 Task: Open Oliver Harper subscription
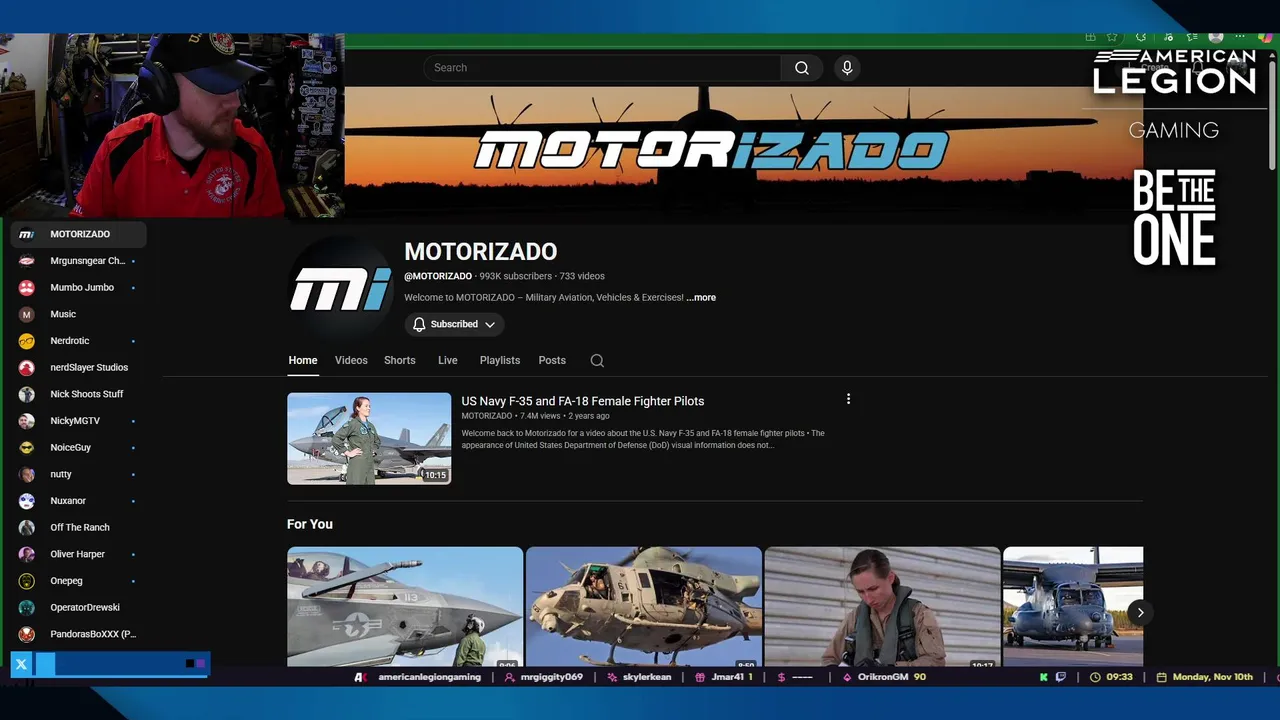click(x=78, y=554)
